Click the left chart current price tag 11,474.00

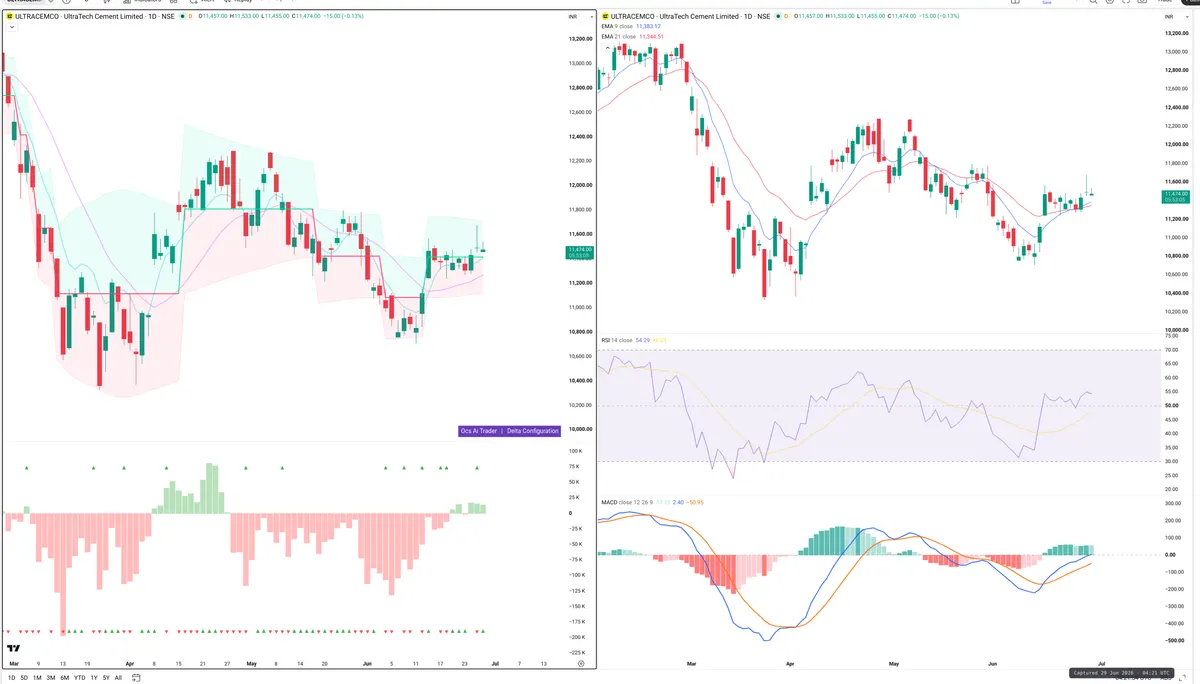580,252
